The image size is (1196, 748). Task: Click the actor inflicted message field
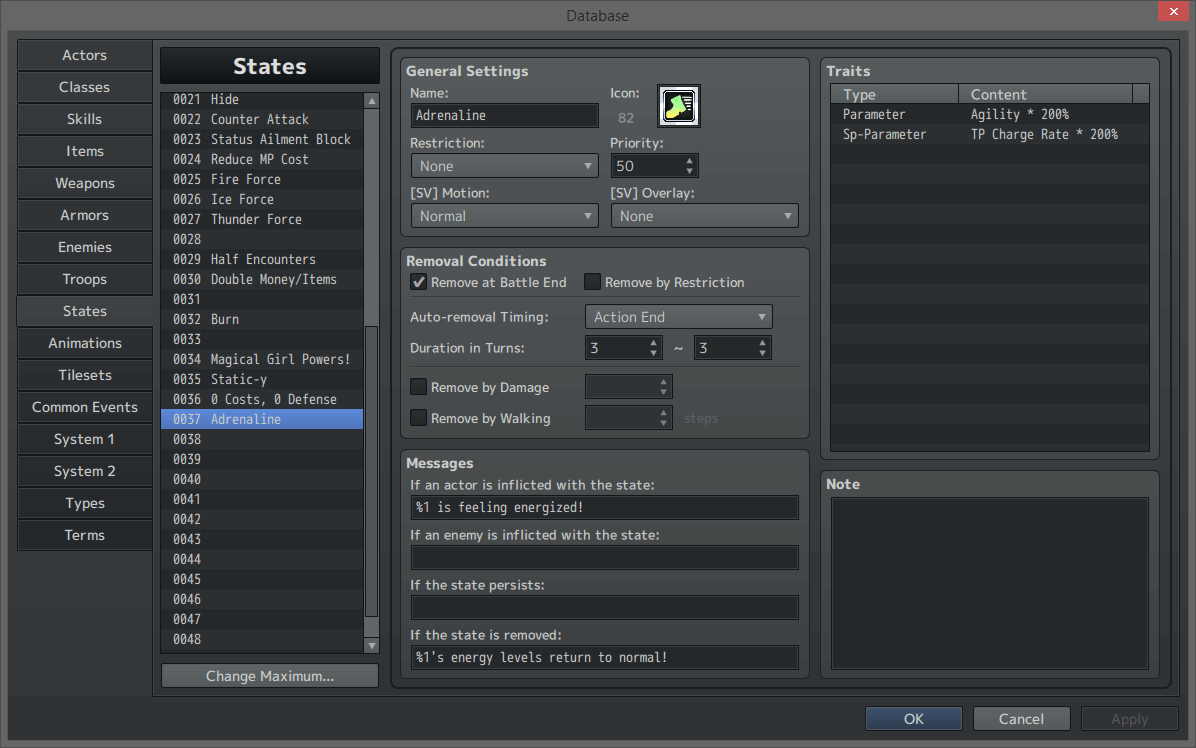[605, 508]
